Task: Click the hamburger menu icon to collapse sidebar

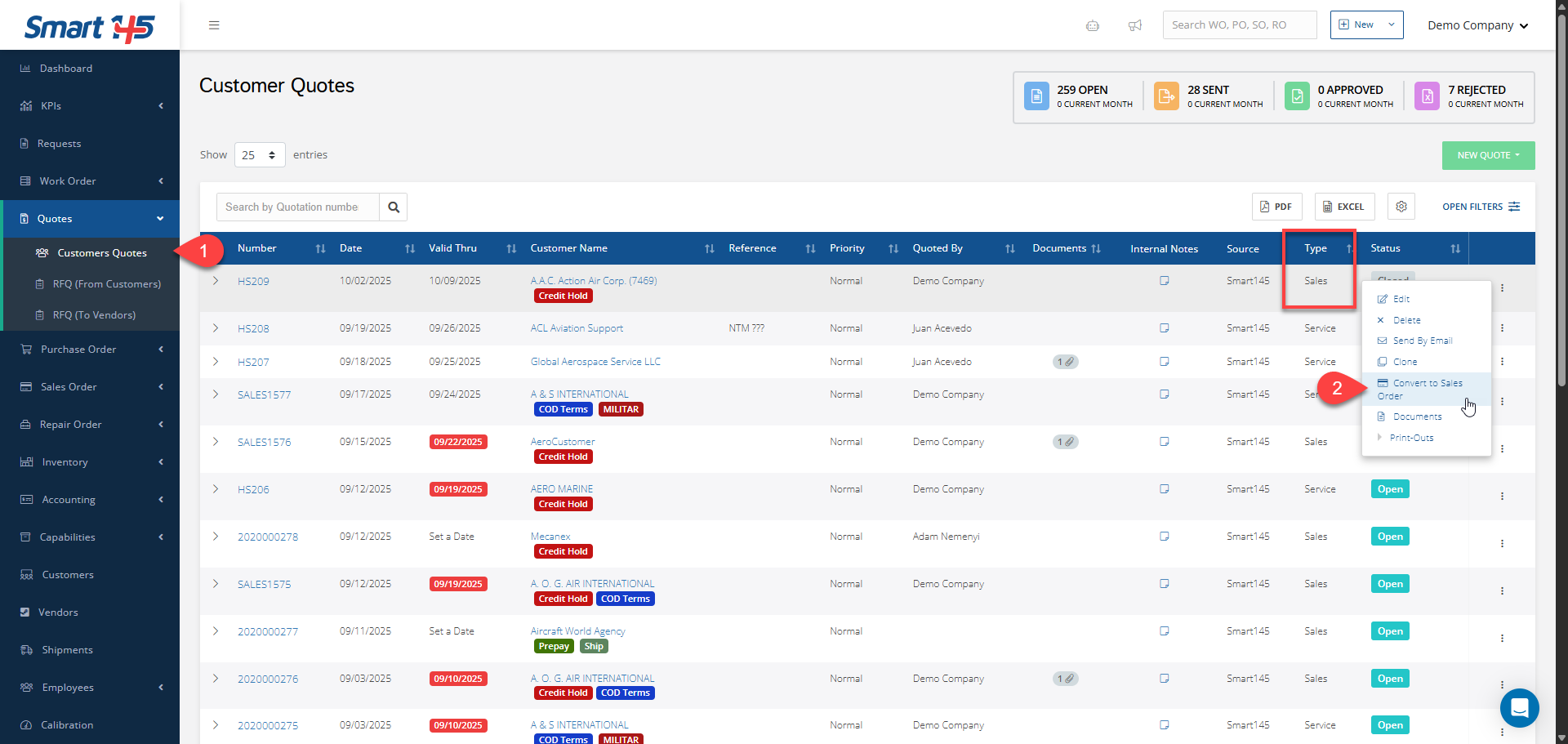Action: click(x=214, y=25)
